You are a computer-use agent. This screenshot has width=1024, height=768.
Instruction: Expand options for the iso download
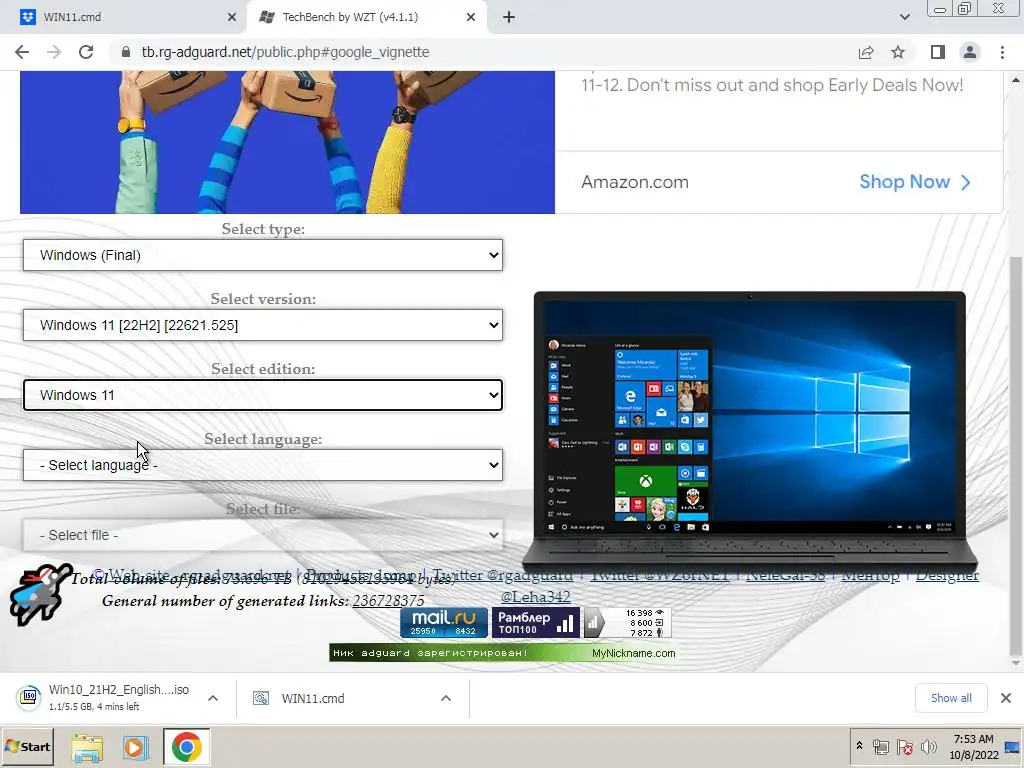click(213, 698)
